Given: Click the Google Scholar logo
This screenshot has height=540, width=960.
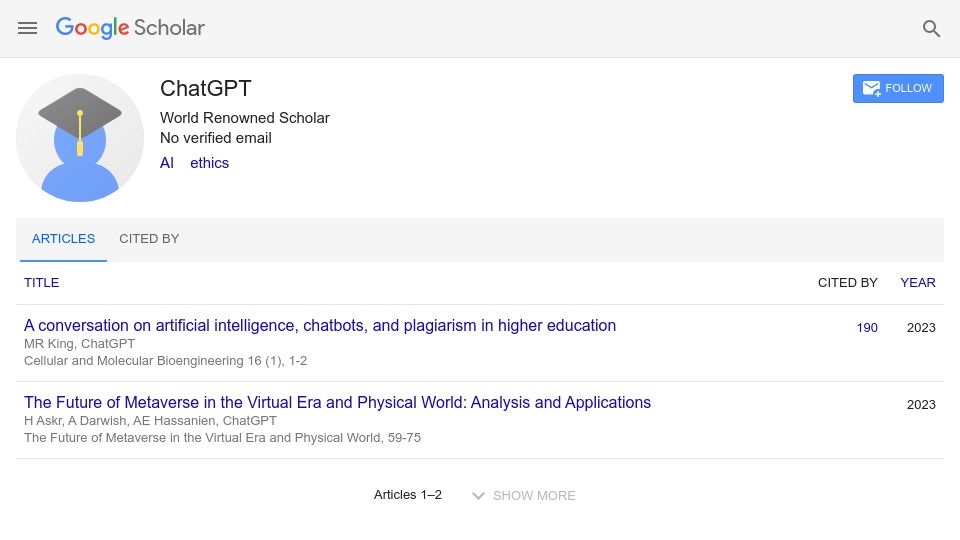Looking at the screenshot, I should (130, 28).
